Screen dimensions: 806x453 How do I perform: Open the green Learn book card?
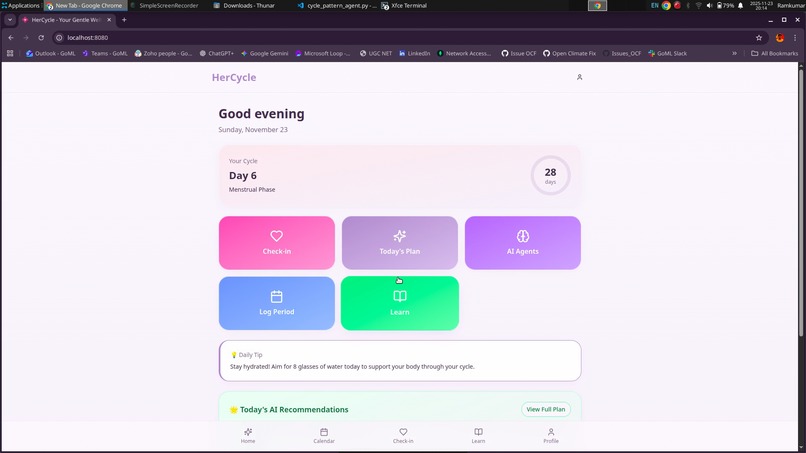399,303
